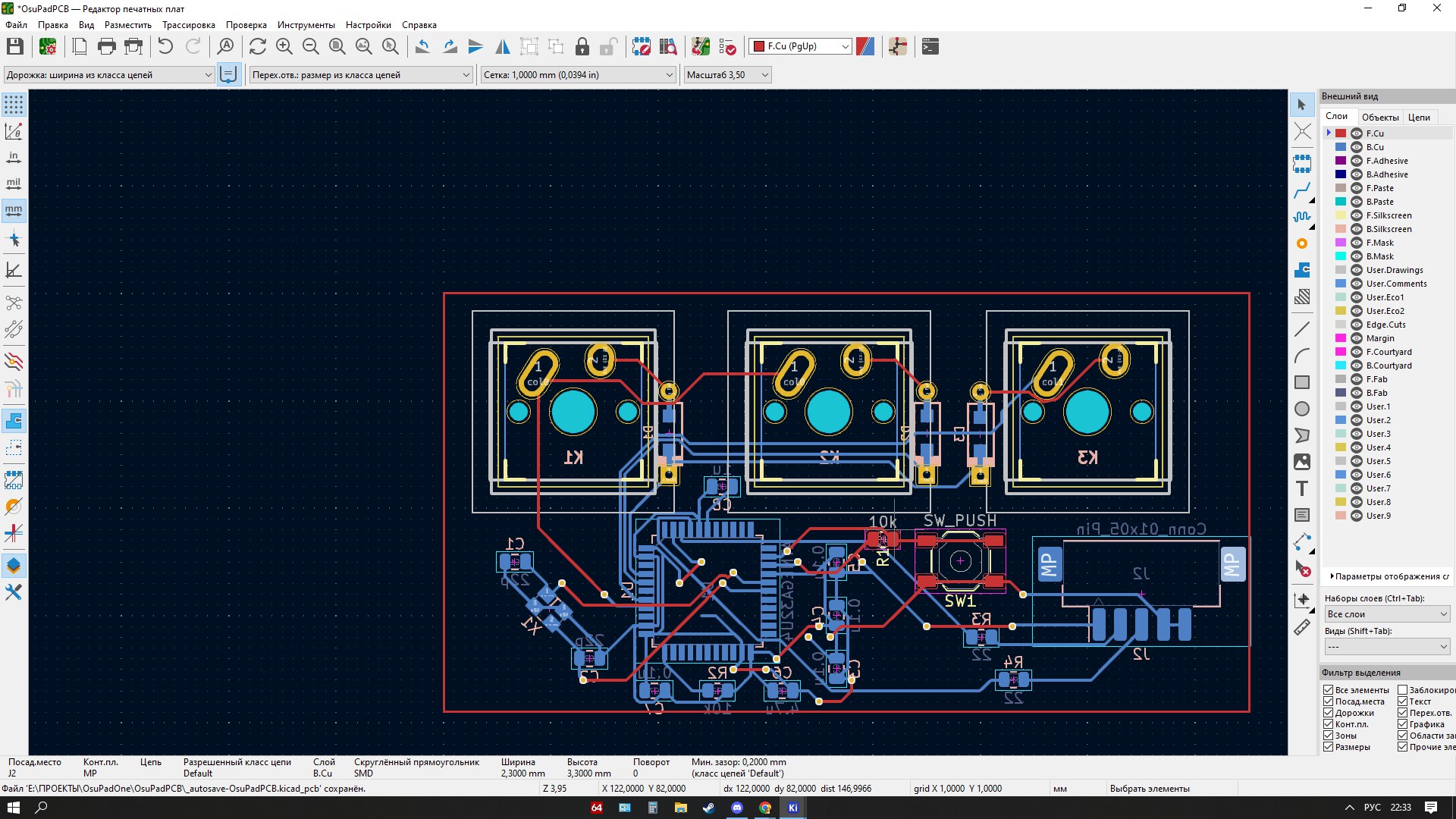This screenshot has height=819, width=1456.
Task: Open active layer F.Cu dropdown
Action: pos(801,46)
